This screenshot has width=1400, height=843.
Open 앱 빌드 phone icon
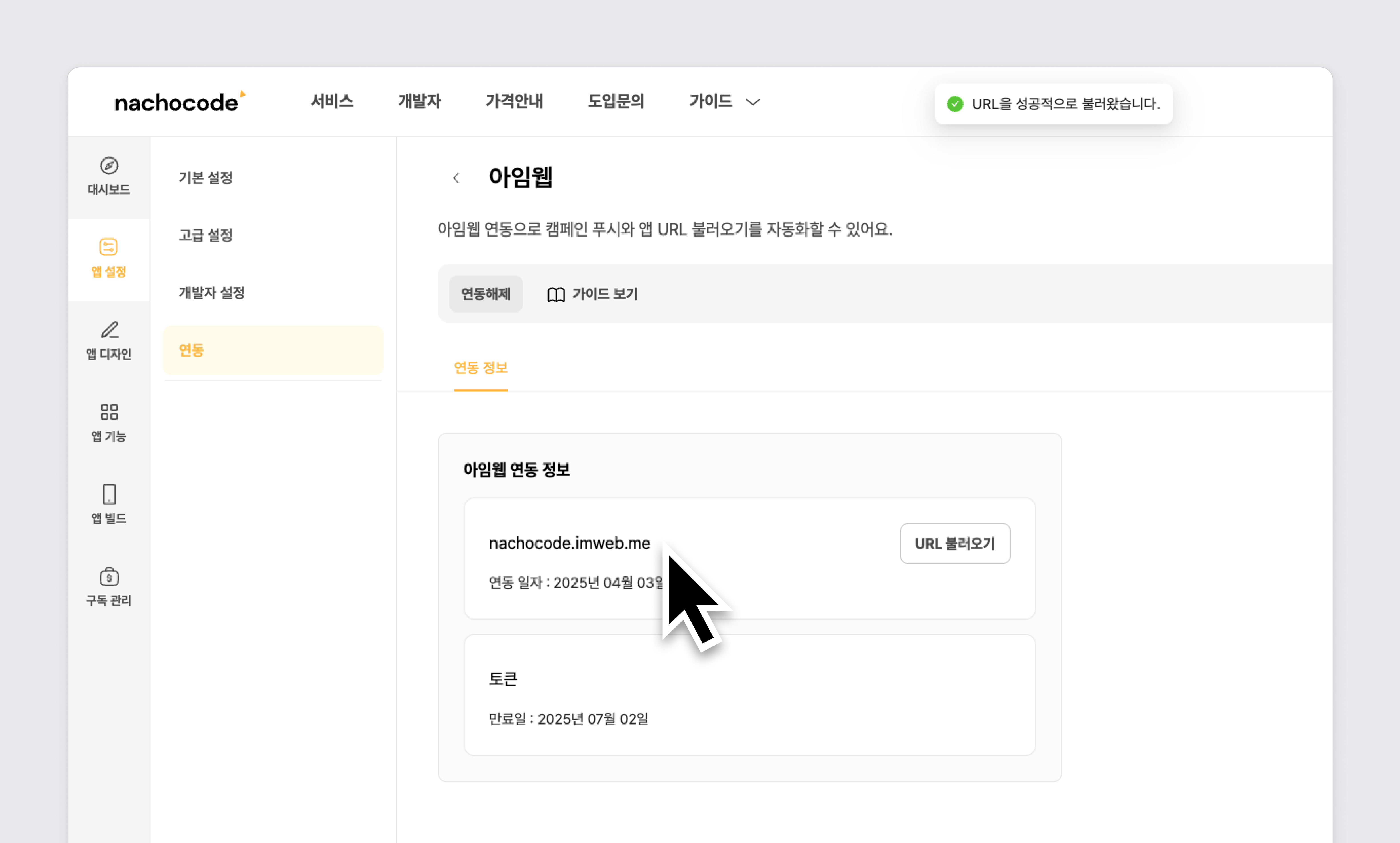109,494
